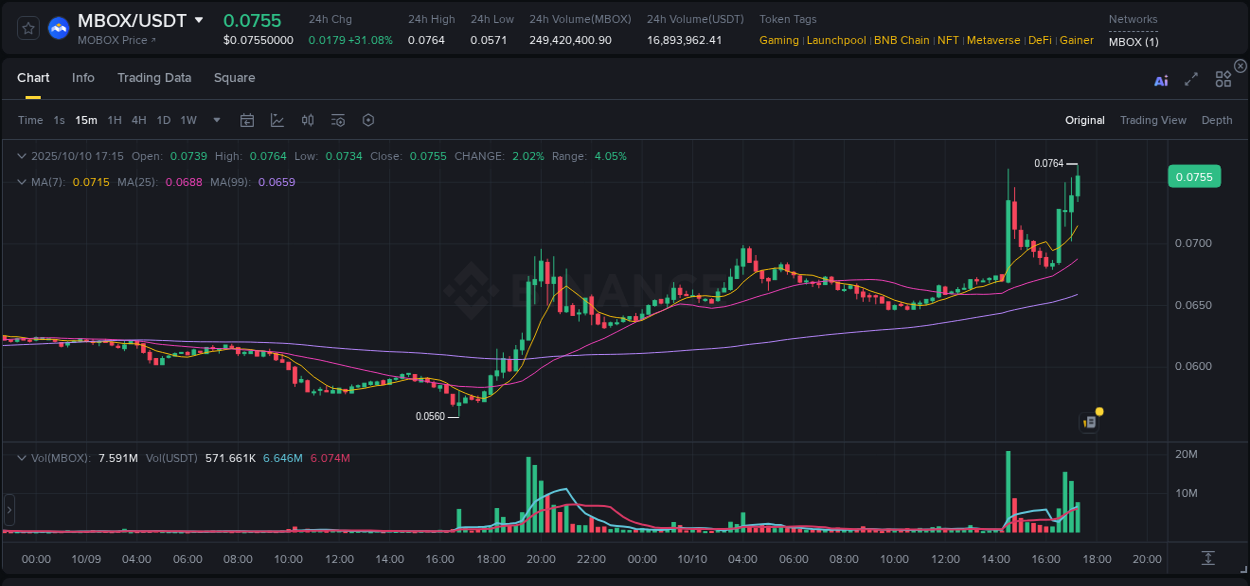Click the green last price label 0.0755
Viewport: 1250px width, 586px height.
pyautogui.click(x=1194, y=176)
